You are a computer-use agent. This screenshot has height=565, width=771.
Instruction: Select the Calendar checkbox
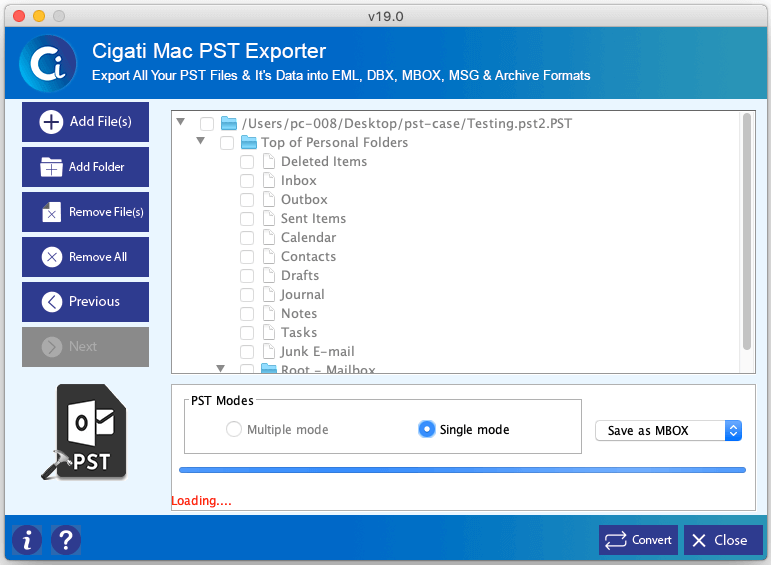click(x=247, y=238)
